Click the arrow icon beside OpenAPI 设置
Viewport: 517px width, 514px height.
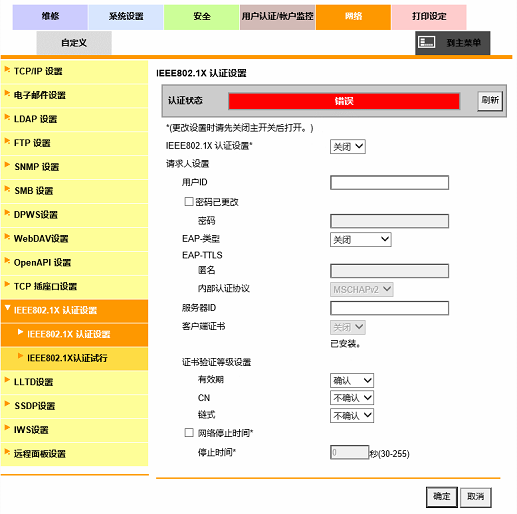pos(7,261)
